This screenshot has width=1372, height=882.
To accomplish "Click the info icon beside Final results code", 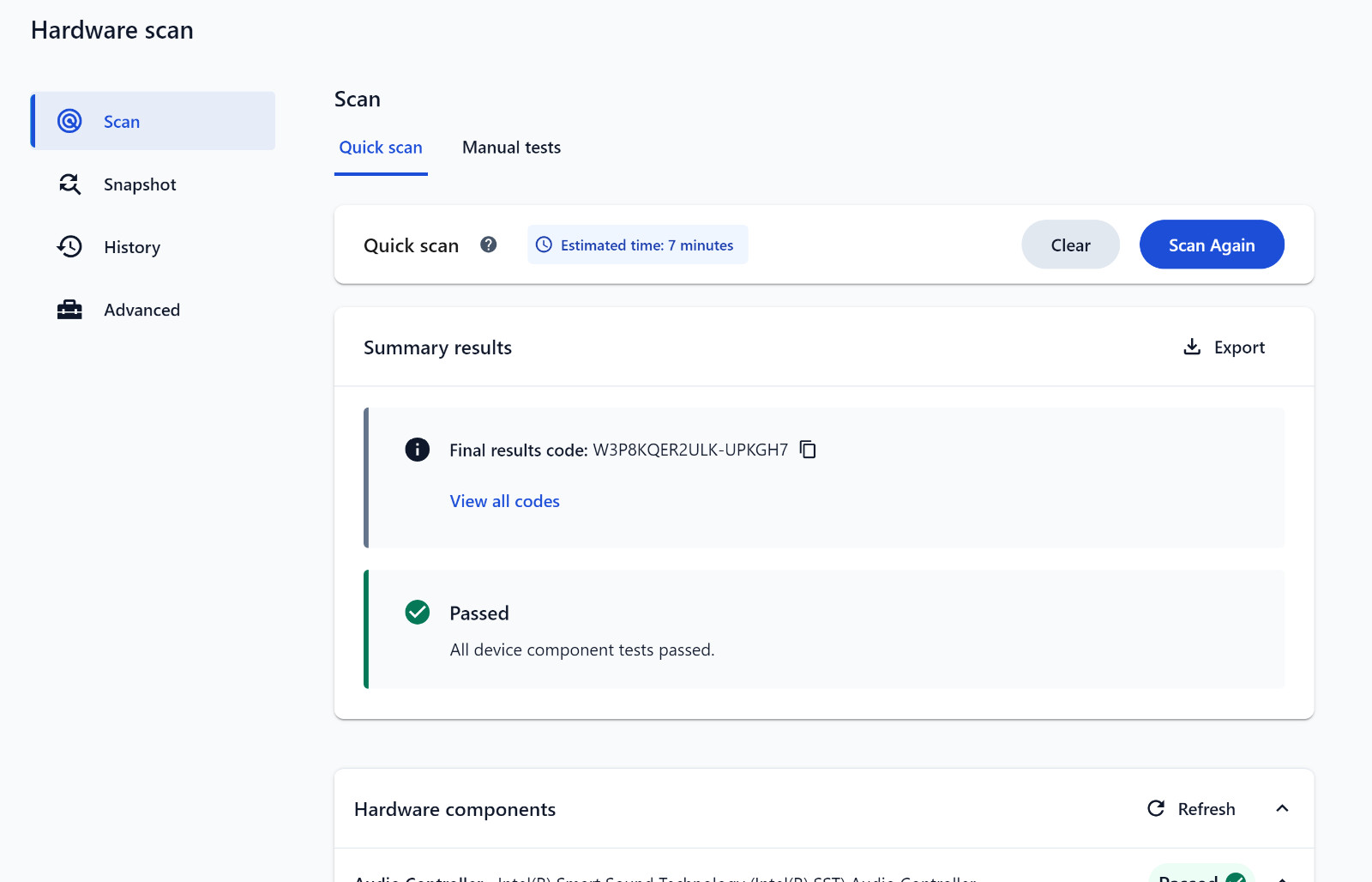I will 418,450.
